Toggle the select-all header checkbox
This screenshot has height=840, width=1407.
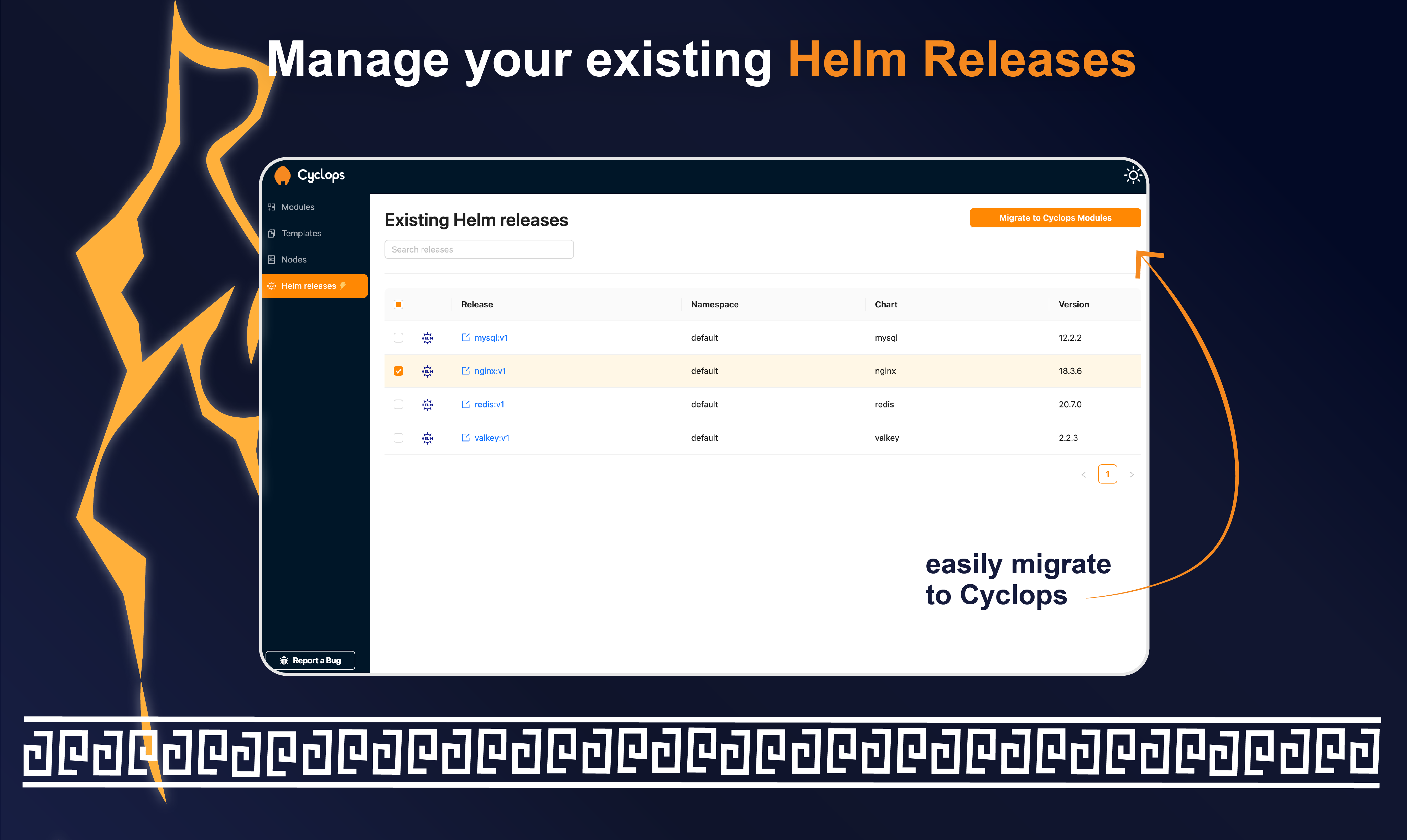[x=399, y=304]
